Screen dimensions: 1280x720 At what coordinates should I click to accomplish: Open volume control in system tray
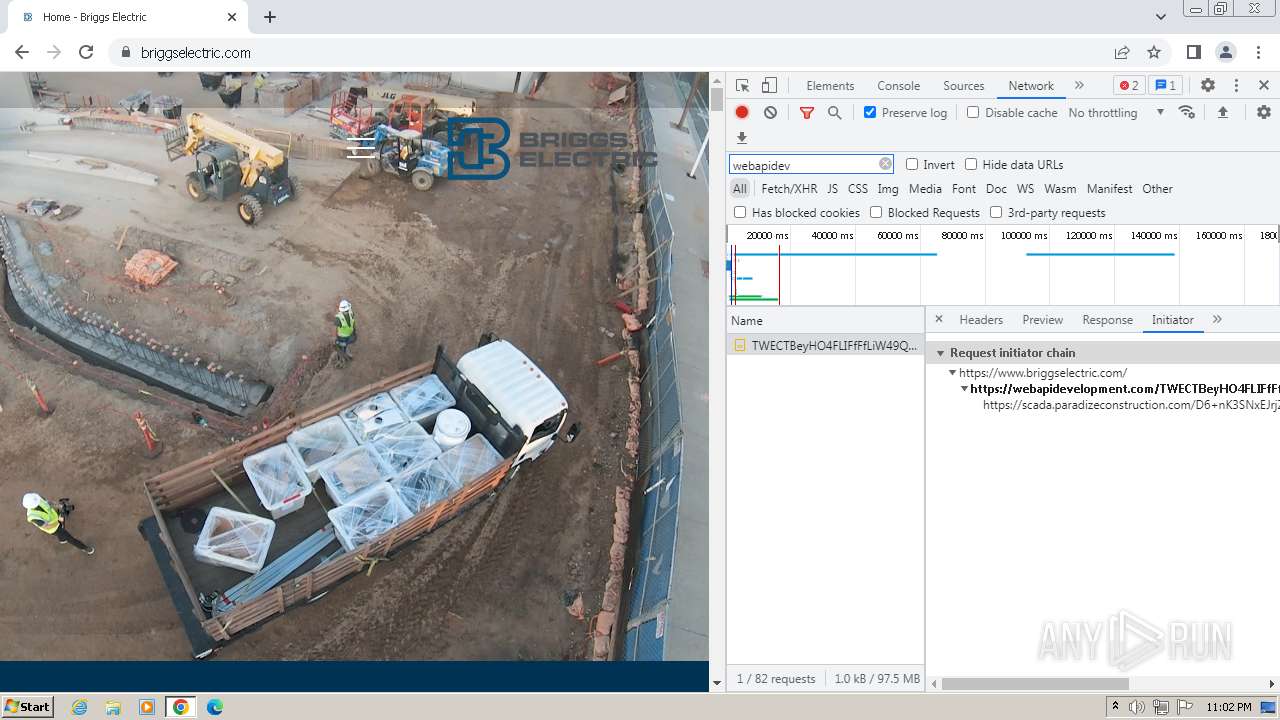click(x=1137, y=707)
